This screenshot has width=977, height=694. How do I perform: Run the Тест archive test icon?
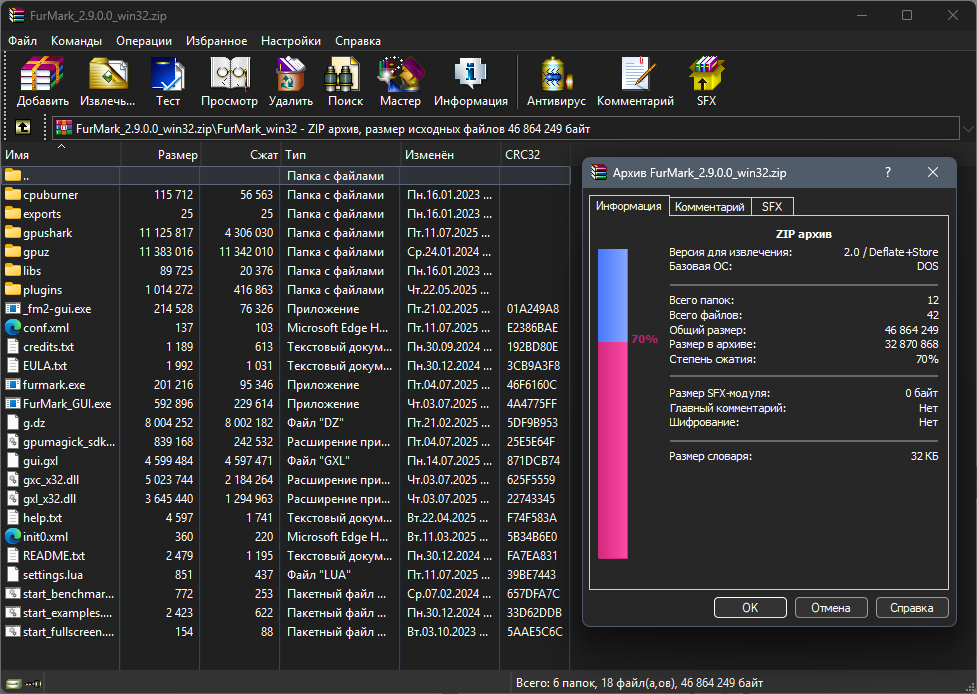pos(167,74)
